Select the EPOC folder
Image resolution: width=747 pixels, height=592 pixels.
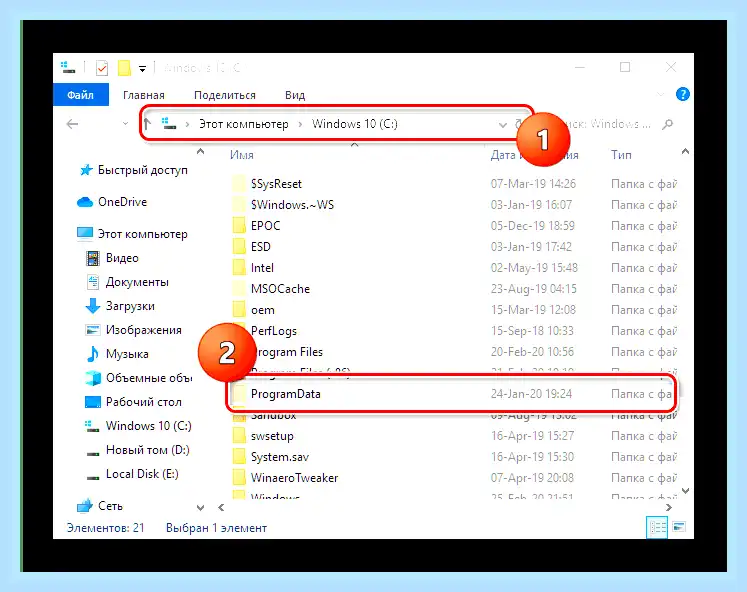coord(265,226)
